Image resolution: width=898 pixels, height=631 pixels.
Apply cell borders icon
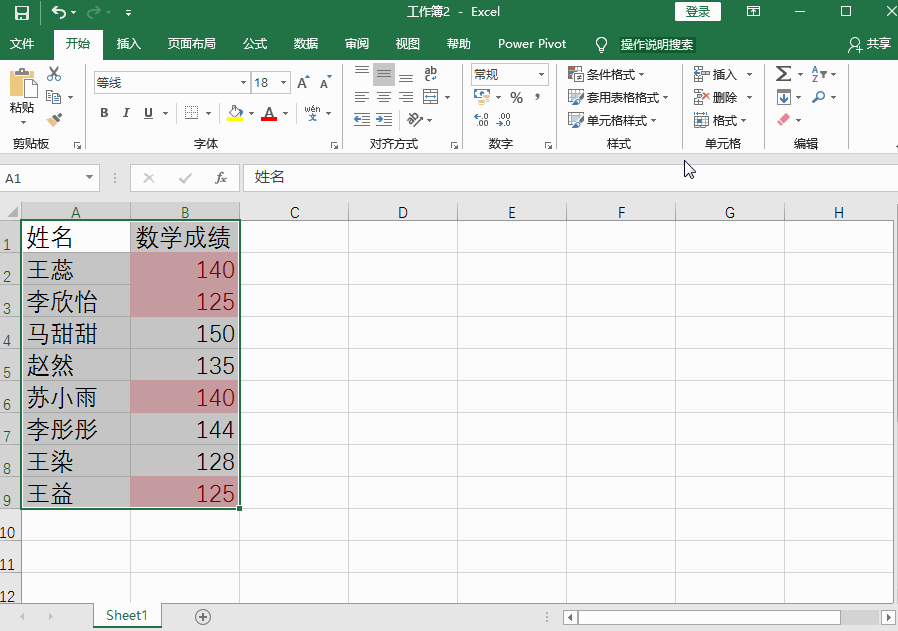(192, 113)
